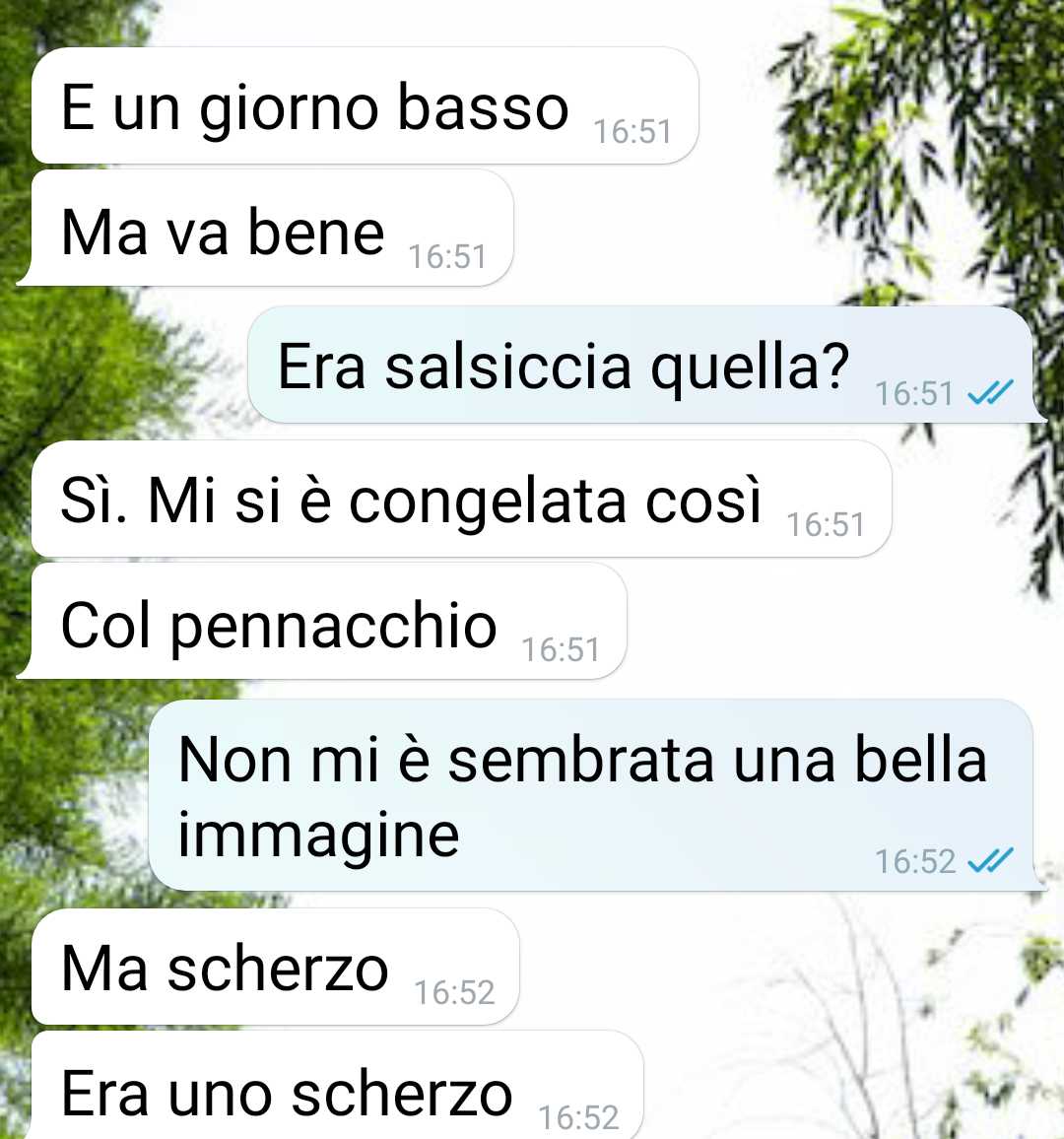Select the 'Sì. Mi si è congelata così' message
Screen dimensions: 1064x1139
click(461, 499)
